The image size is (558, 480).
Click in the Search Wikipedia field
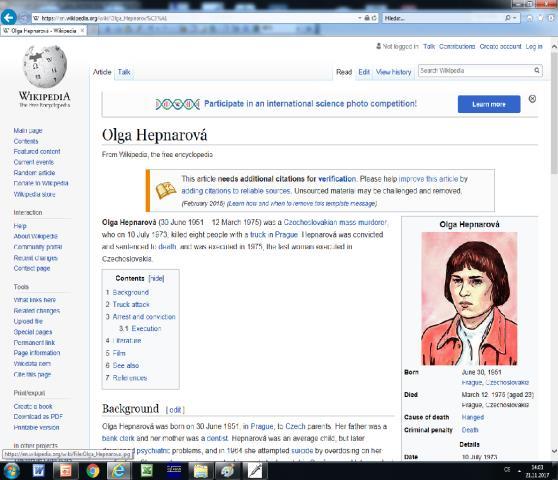pos(475,70)
